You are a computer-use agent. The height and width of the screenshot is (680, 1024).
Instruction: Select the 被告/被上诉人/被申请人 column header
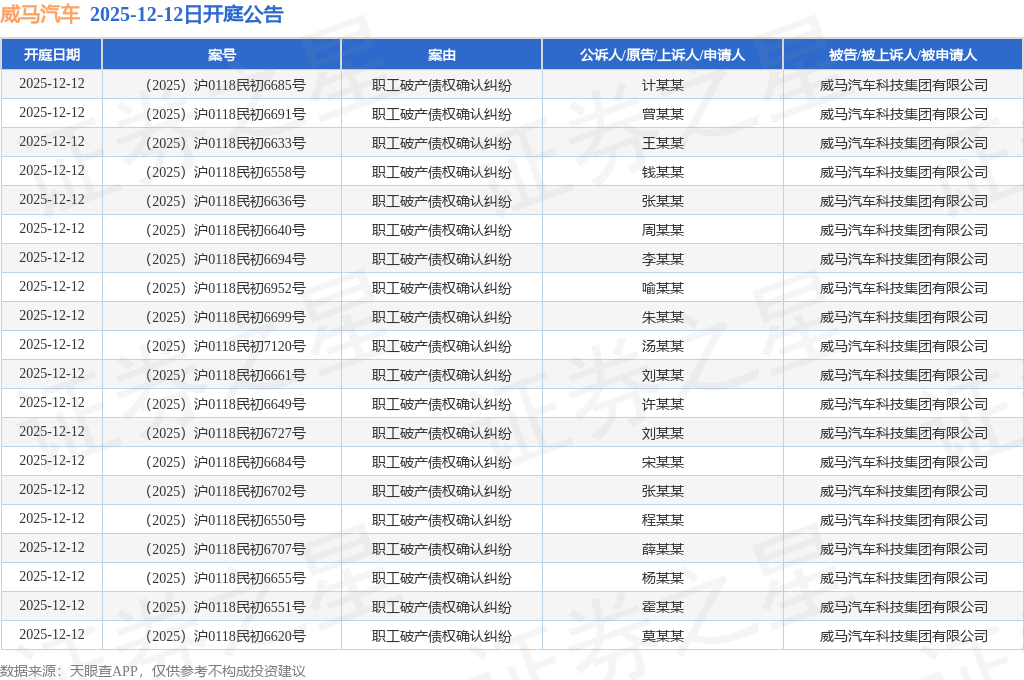[903, 55]
